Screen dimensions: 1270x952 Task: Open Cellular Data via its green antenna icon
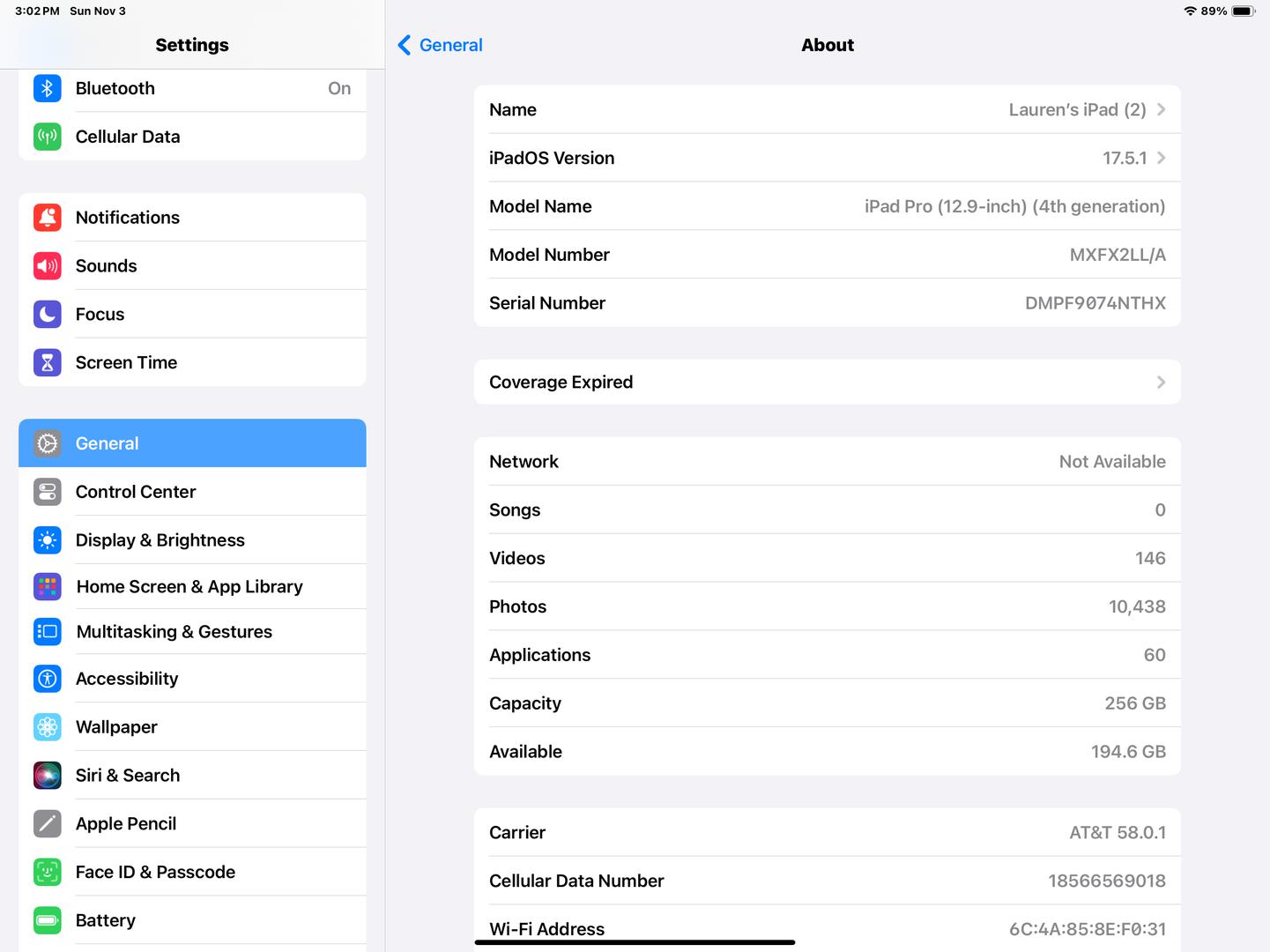[x=48, y=137]
